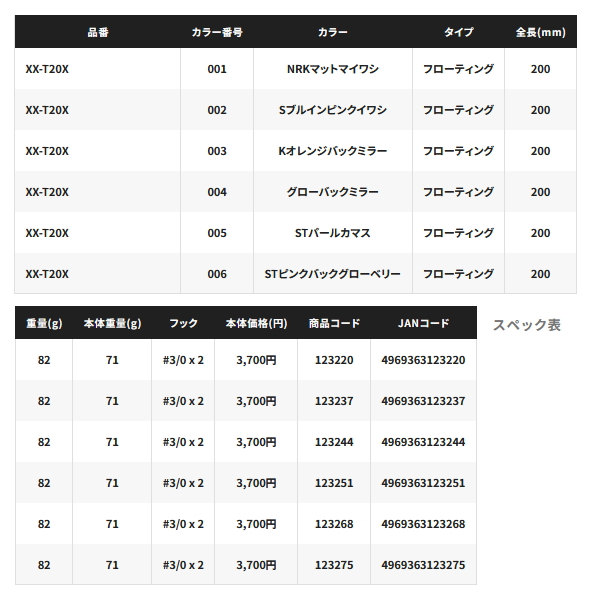Select color number 004 cell
This screenshot has width=600, height=600.
tap(217, 192)
